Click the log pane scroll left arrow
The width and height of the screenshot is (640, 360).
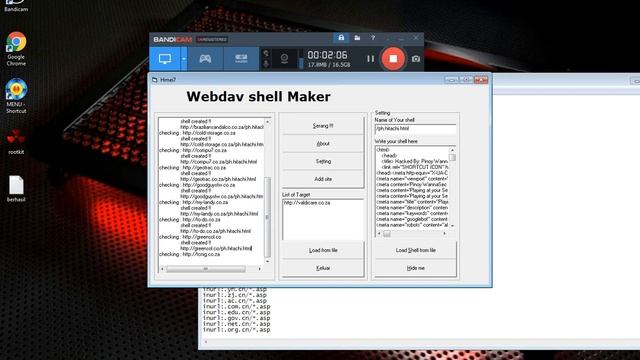point(162,269)
